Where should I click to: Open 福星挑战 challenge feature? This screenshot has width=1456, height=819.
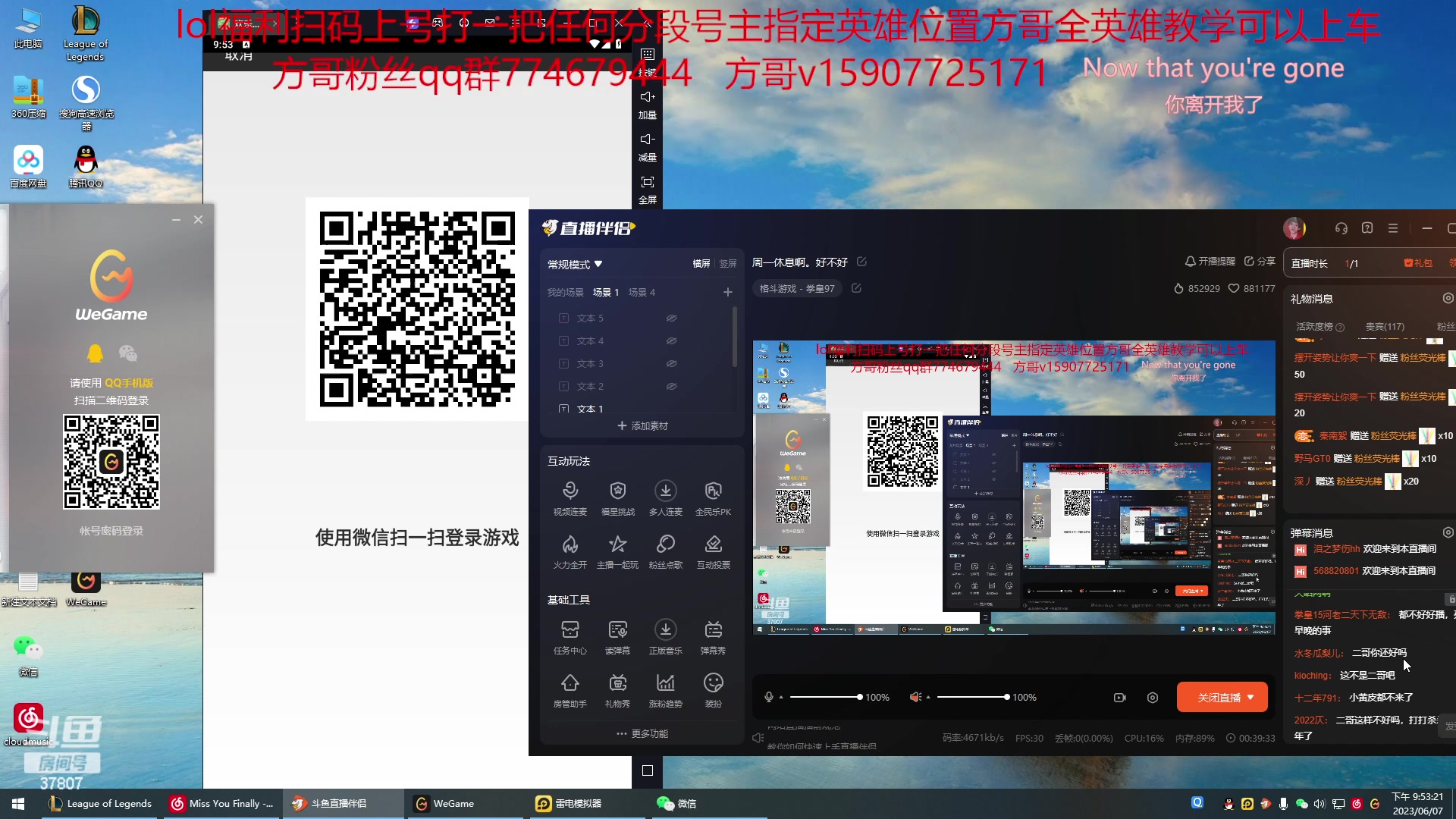click(x=617, y=497)
